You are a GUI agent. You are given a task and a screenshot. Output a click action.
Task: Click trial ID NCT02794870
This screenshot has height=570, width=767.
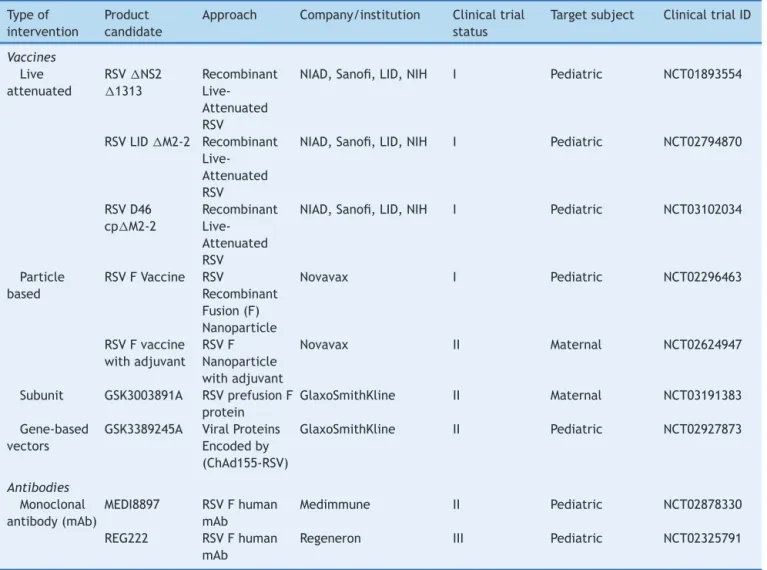[702, 141]
